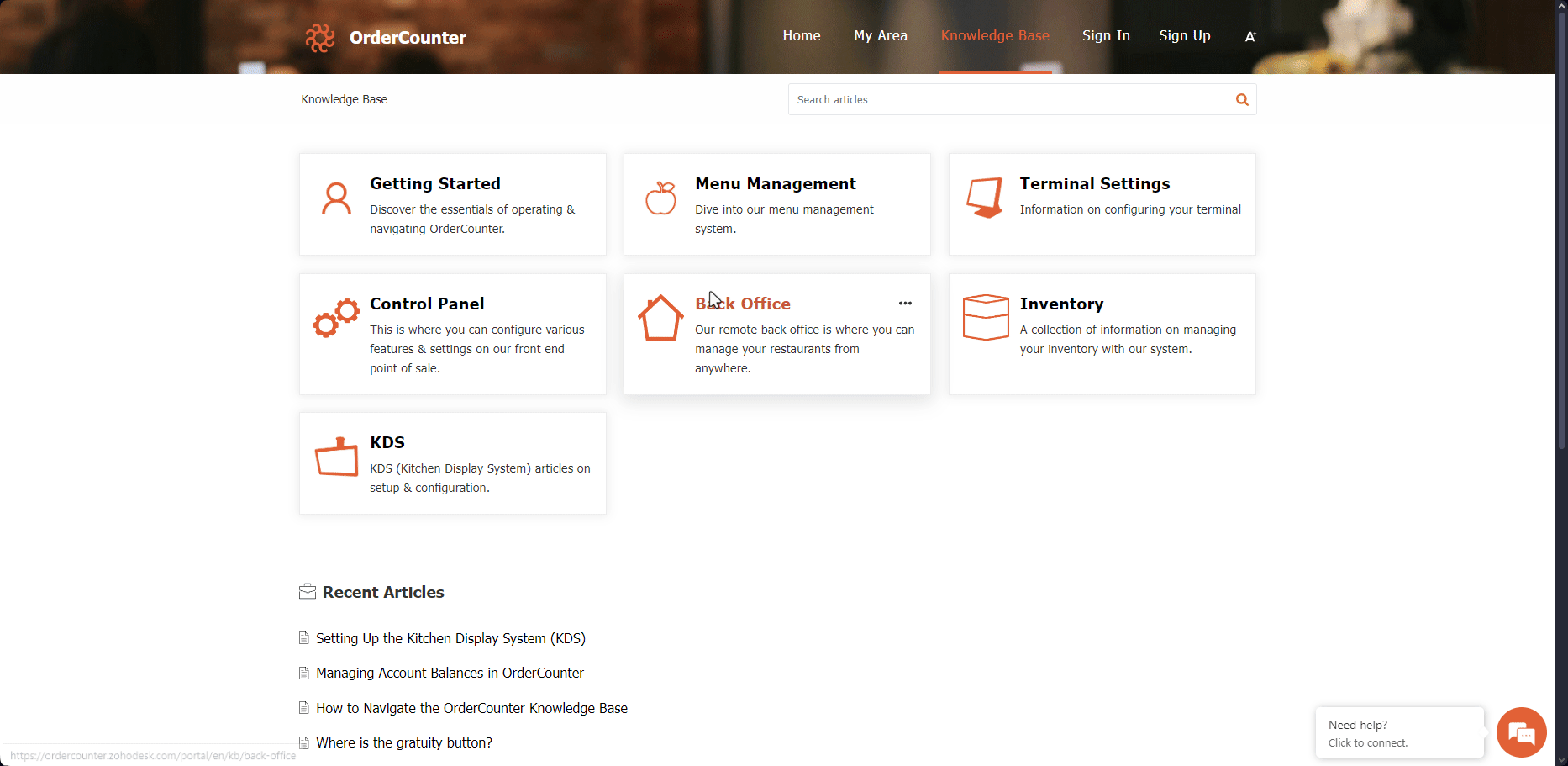Focus the Search articles input field
This screenshot has height=766, width=1568.
(x=1011, y=99)
